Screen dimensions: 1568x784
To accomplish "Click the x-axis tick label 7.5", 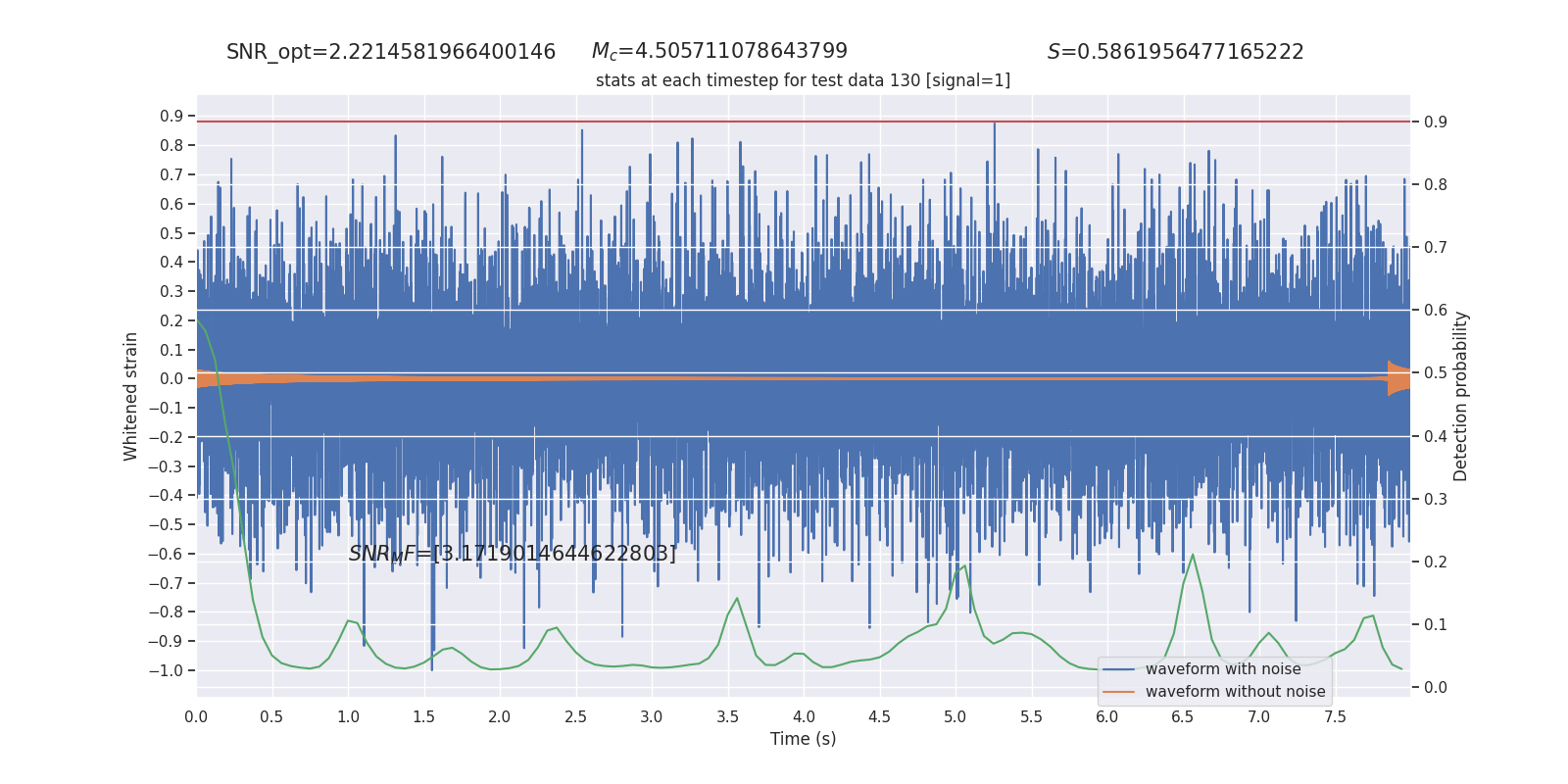I will [x=1335, y=717].
